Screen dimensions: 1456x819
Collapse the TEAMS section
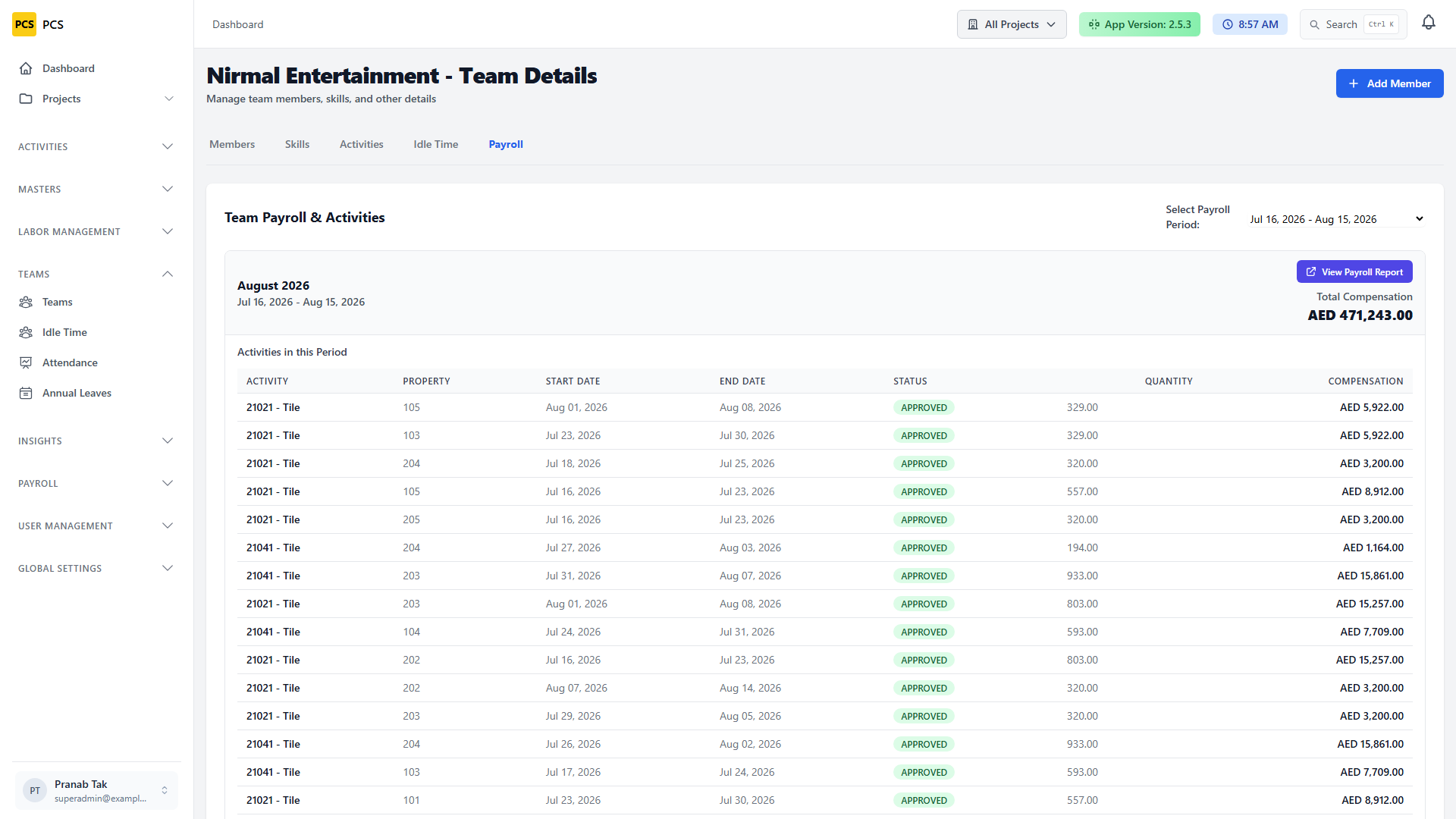click(96, 274)
